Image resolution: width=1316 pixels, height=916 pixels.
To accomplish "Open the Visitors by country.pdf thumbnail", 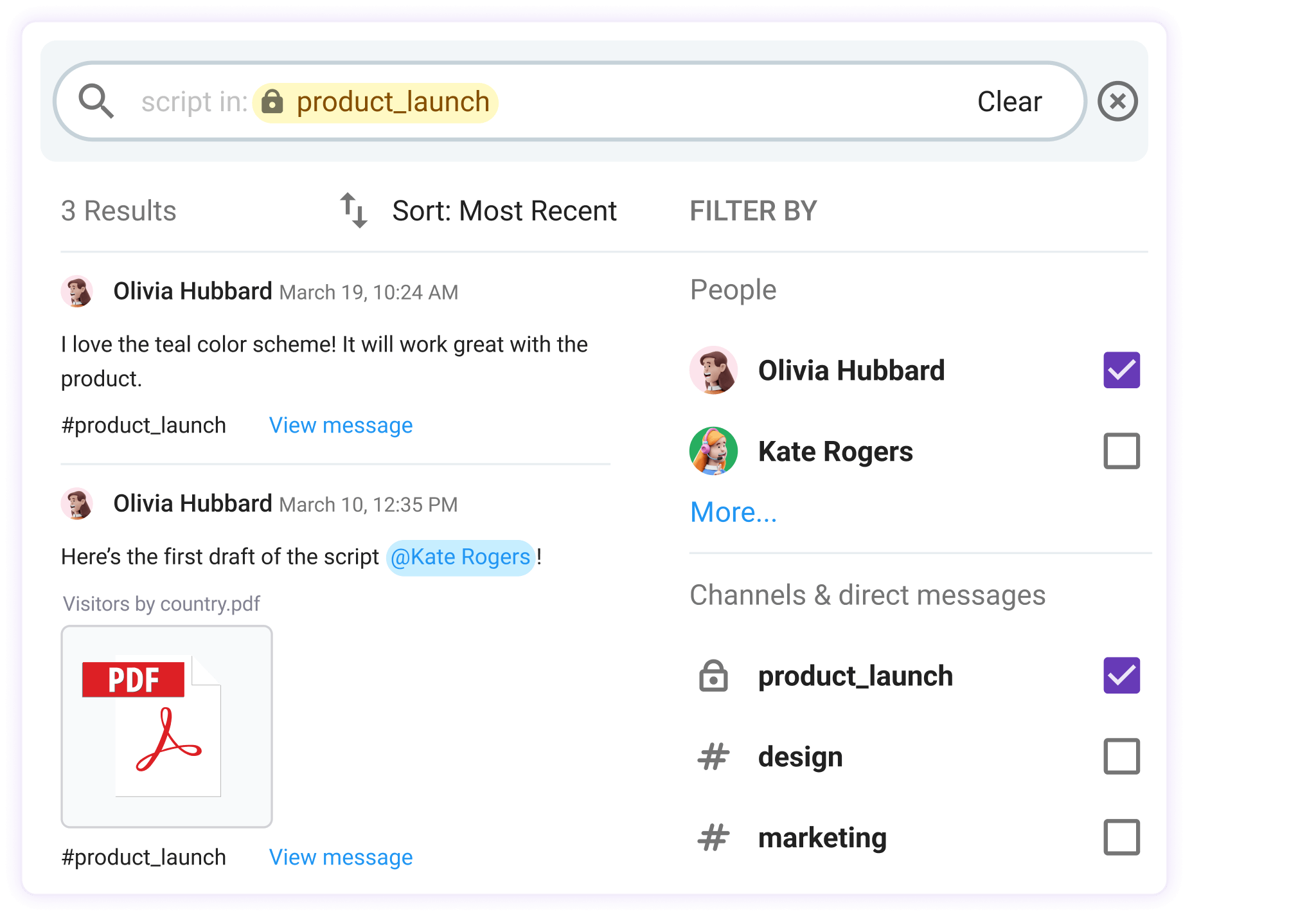I will (166, 725).
